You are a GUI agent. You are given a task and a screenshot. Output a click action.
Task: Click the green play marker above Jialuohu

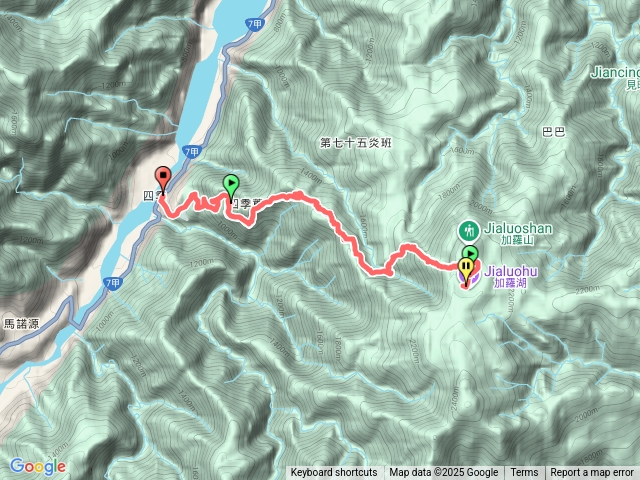point(470,253)
